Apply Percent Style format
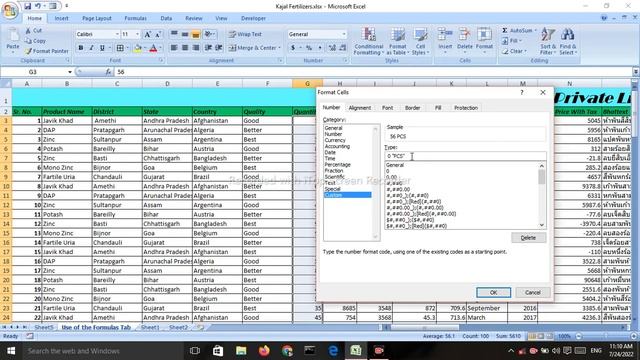This screenshot has width=640, height=360. click(309, 48)
